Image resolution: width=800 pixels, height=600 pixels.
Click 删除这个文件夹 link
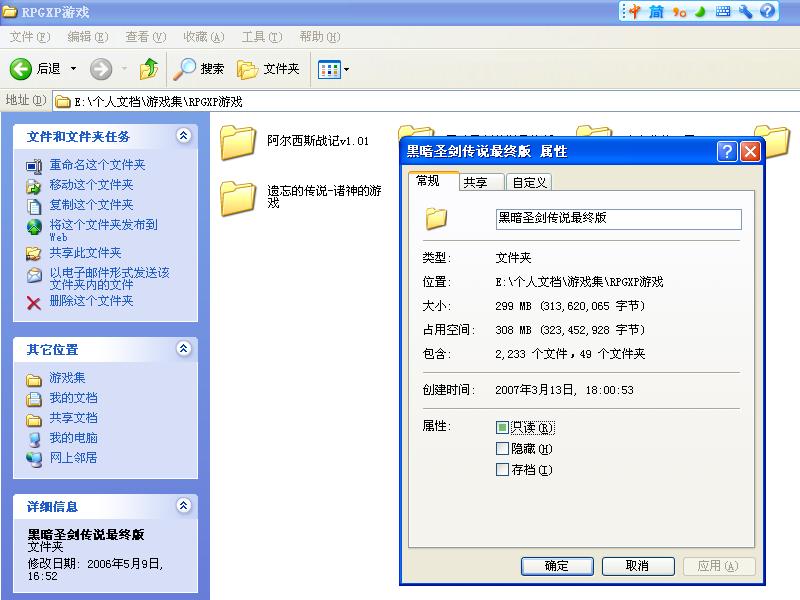click(91, 301)
